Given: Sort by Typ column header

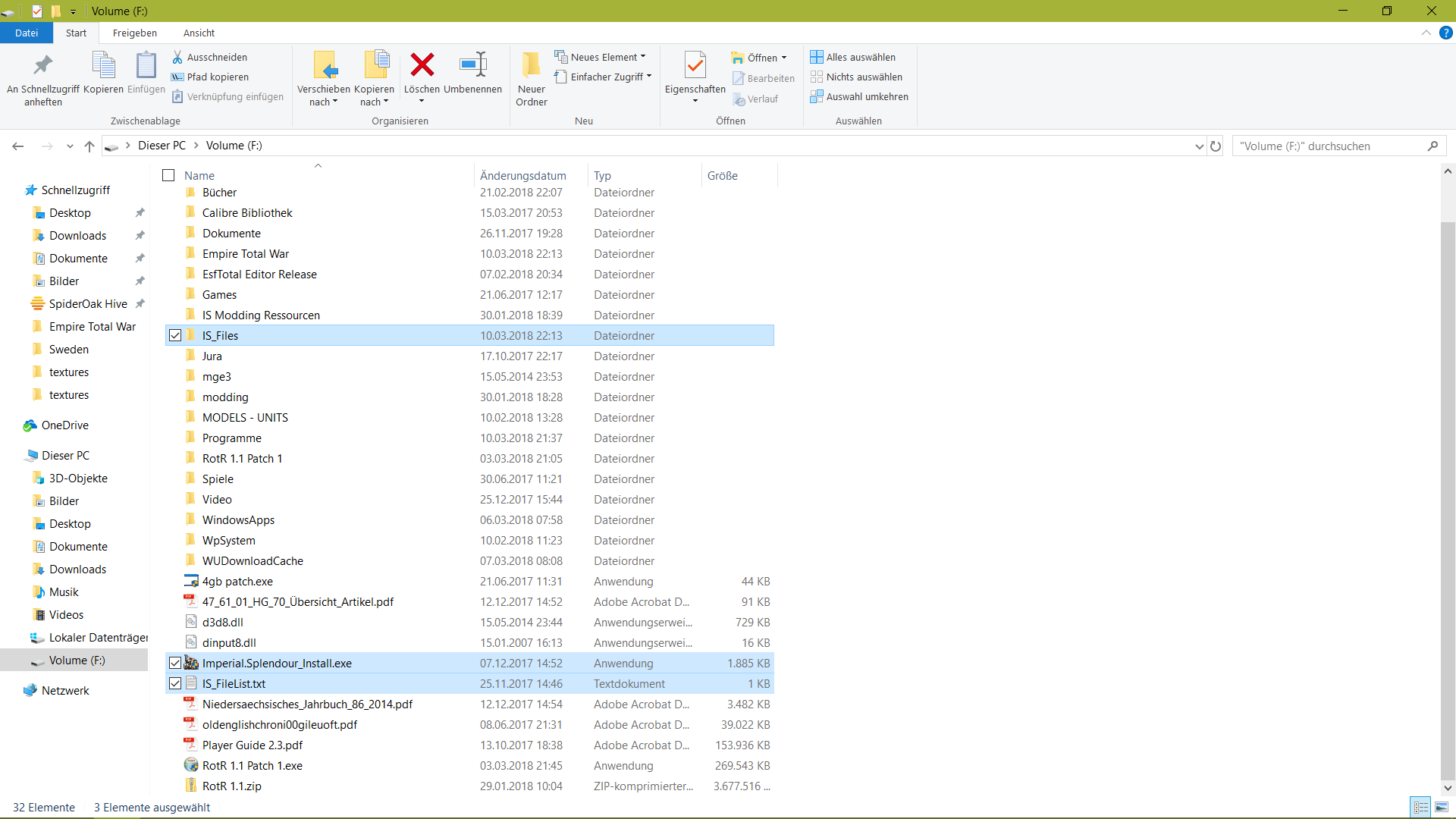Looking at the screenshot, I should (645, 175).
